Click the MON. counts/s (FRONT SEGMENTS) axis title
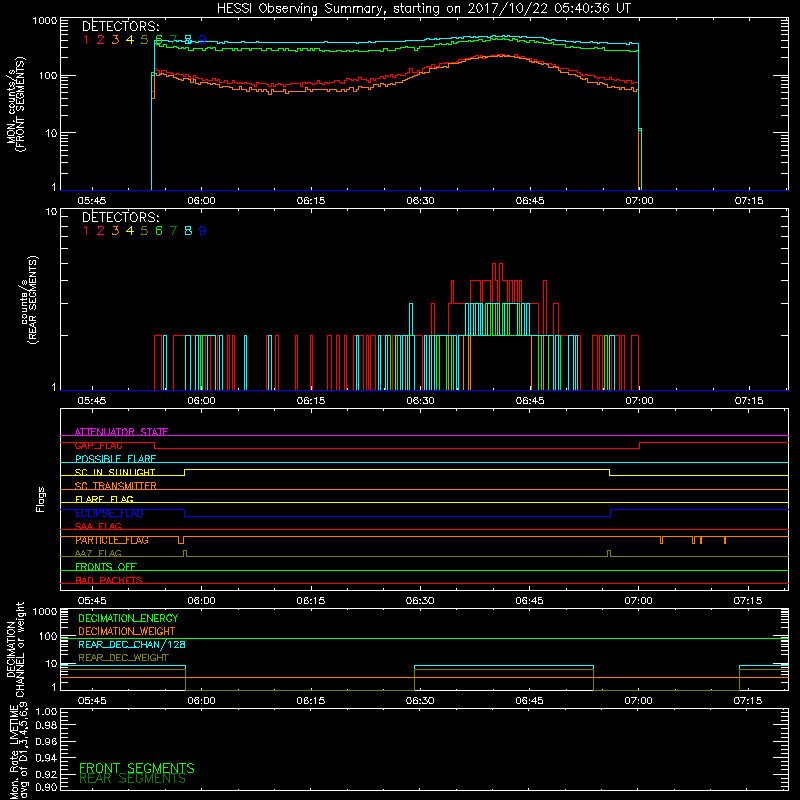The image size is (800, 800). (x=16, y=104)
